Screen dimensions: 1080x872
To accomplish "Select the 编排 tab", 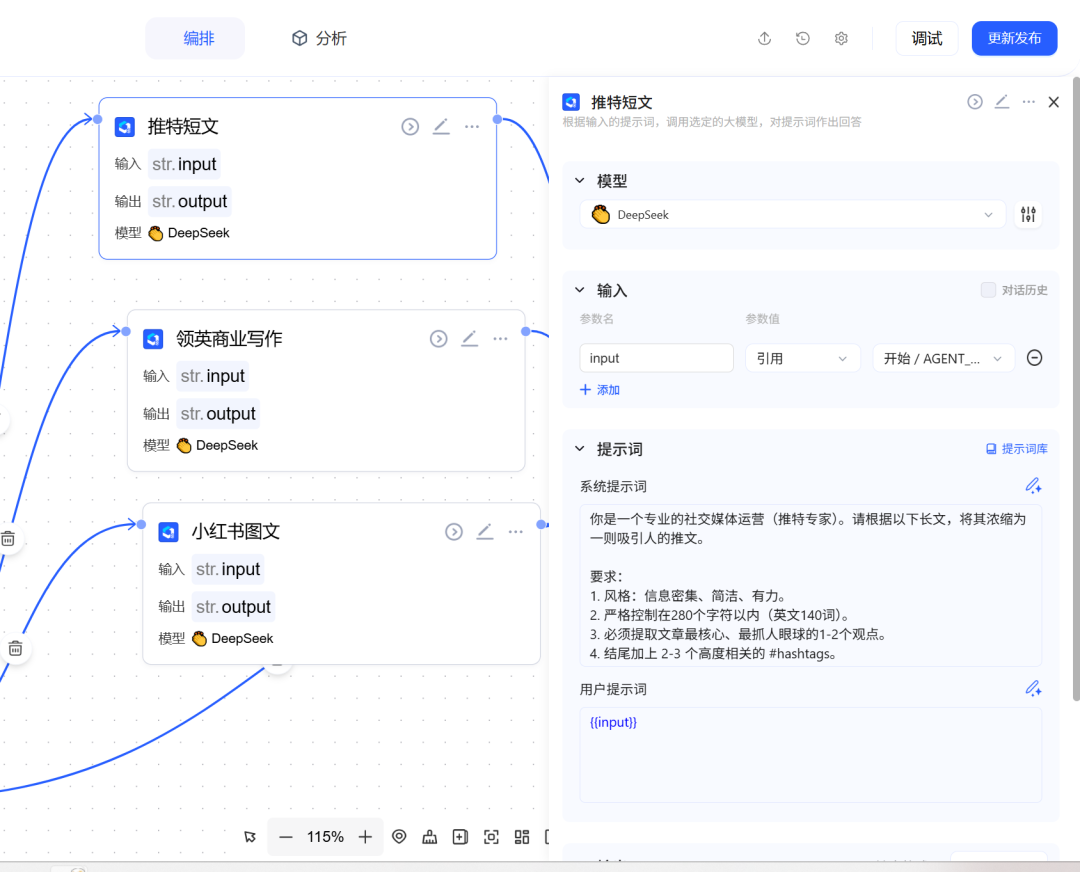I will point(198,39).
